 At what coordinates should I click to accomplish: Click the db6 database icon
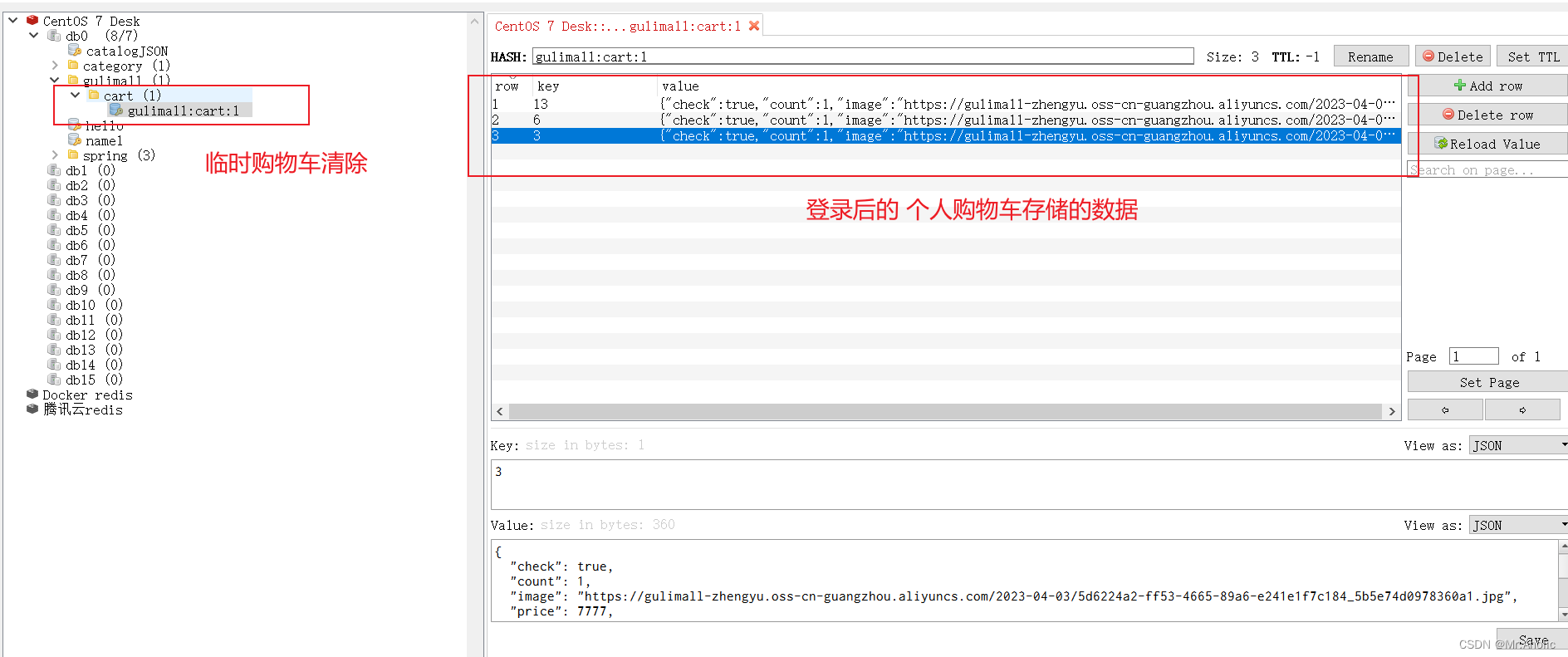54,245
